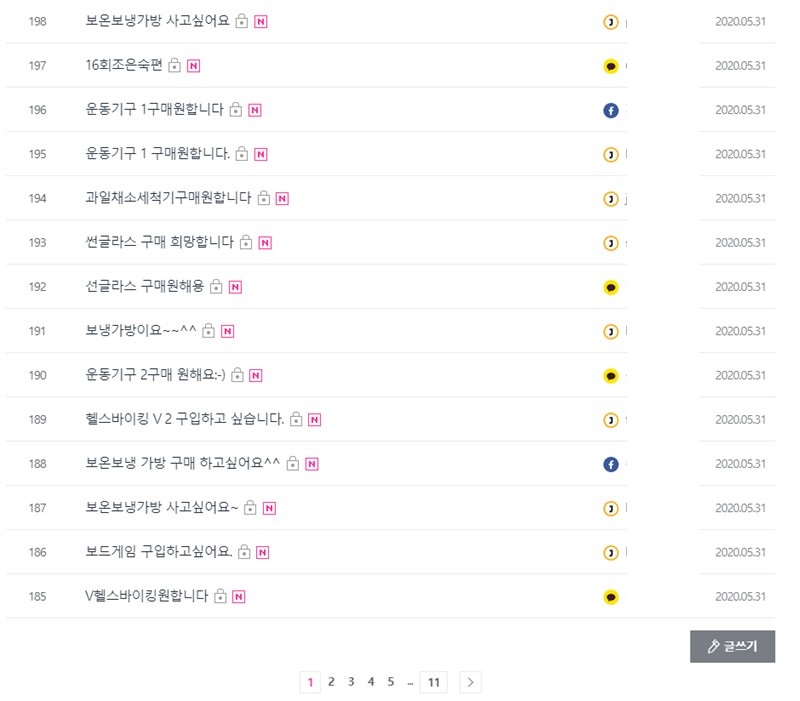Click KakaoTalk author icon on post 192
The height and width of the screenshot is (701, 800).
[611, 287]
